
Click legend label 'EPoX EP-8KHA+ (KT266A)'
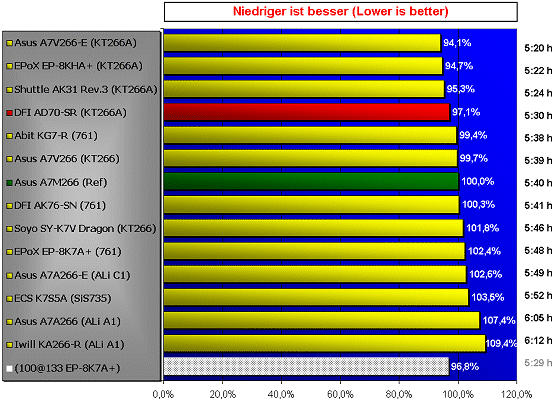click(x=78, y=66)
